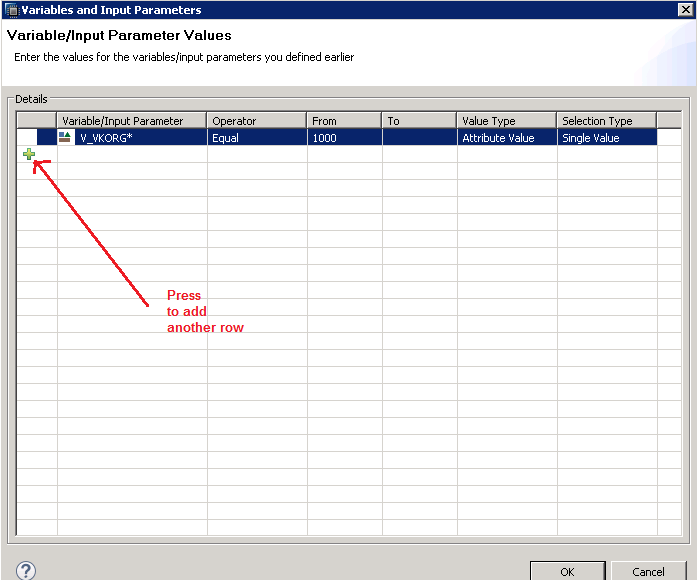The image size is (697, 580).
Task: Select the V_VKORG* parameter cell
Action: point(132,137)
